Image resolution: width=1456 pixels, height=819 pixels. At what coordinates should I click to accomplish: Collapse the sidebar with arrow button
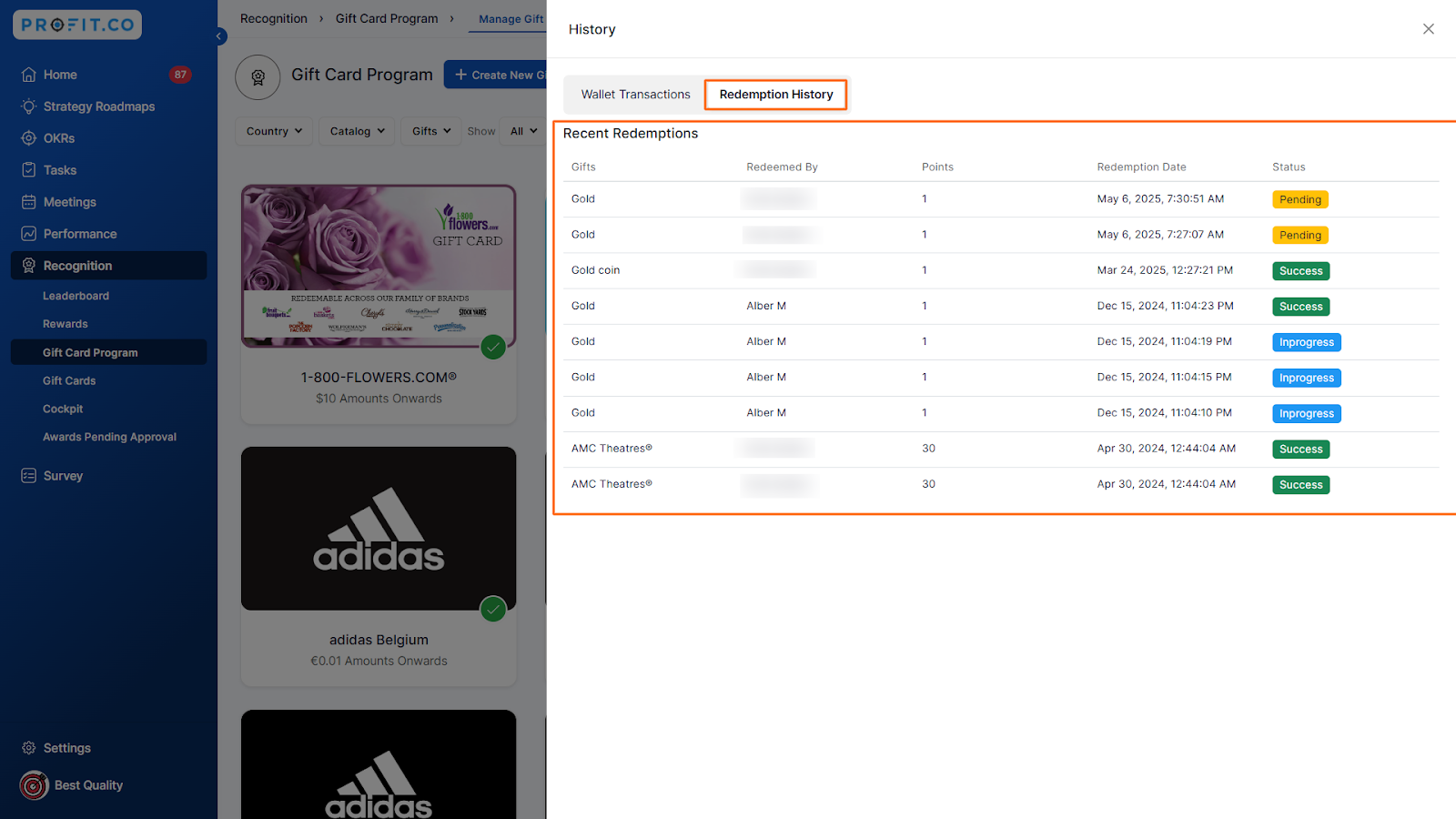click(219, 36)
